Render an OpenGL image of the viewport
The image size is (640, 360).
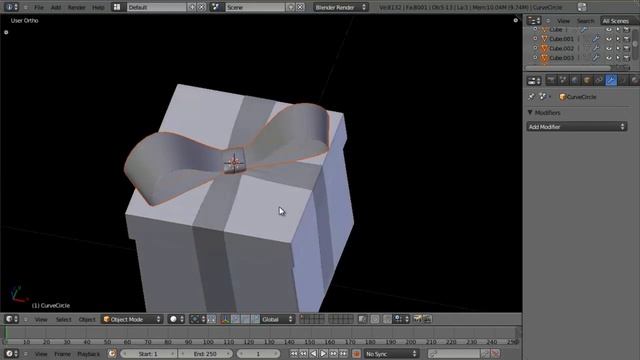coord(417,319)
